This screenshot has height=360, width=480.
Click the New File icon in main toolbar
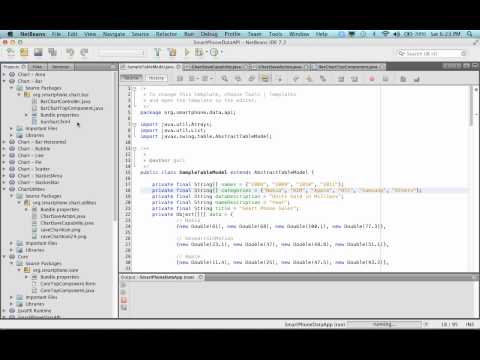(10, 52)
